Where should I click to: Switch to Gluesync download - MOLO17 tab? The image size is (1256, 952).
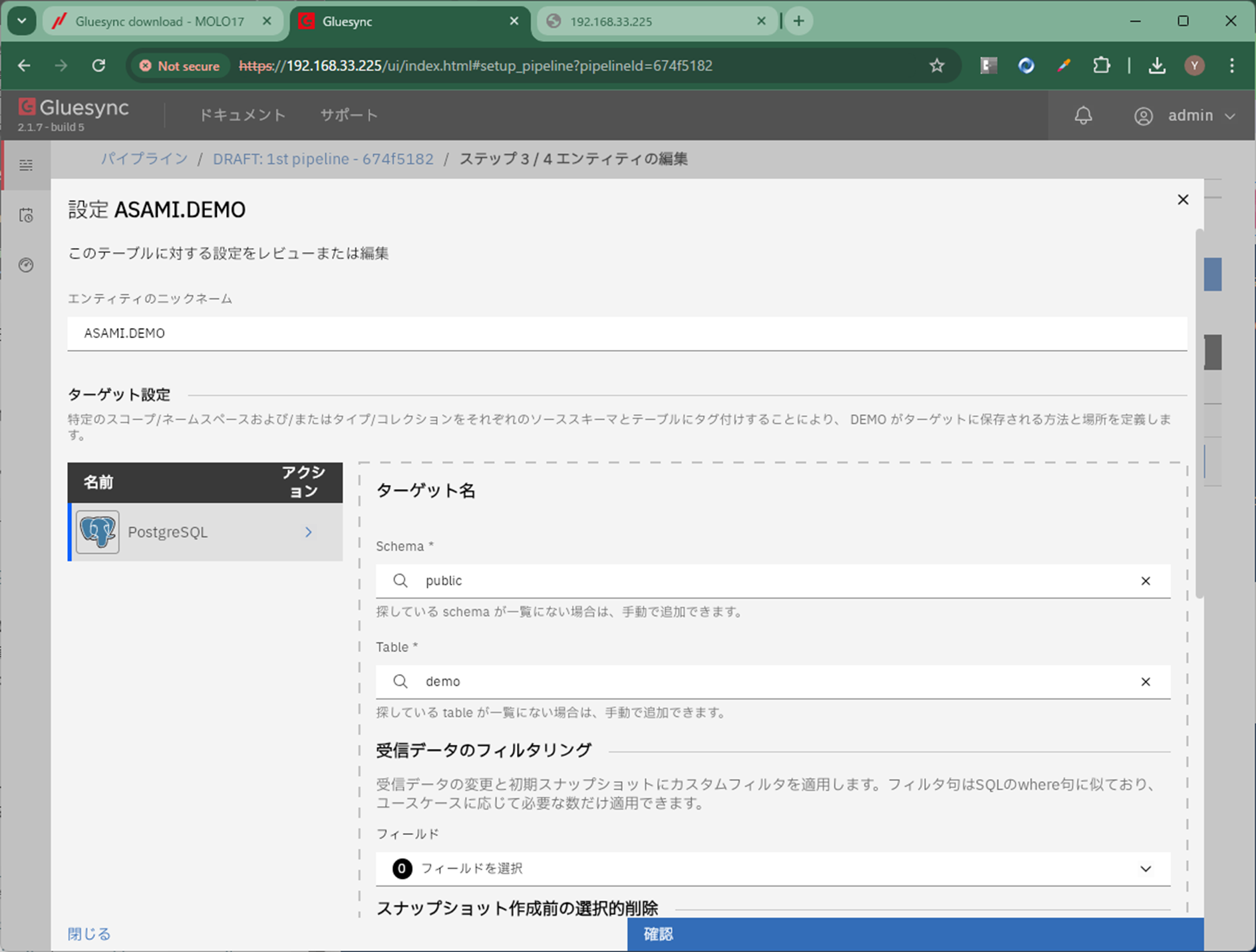[x=160, y=21]
